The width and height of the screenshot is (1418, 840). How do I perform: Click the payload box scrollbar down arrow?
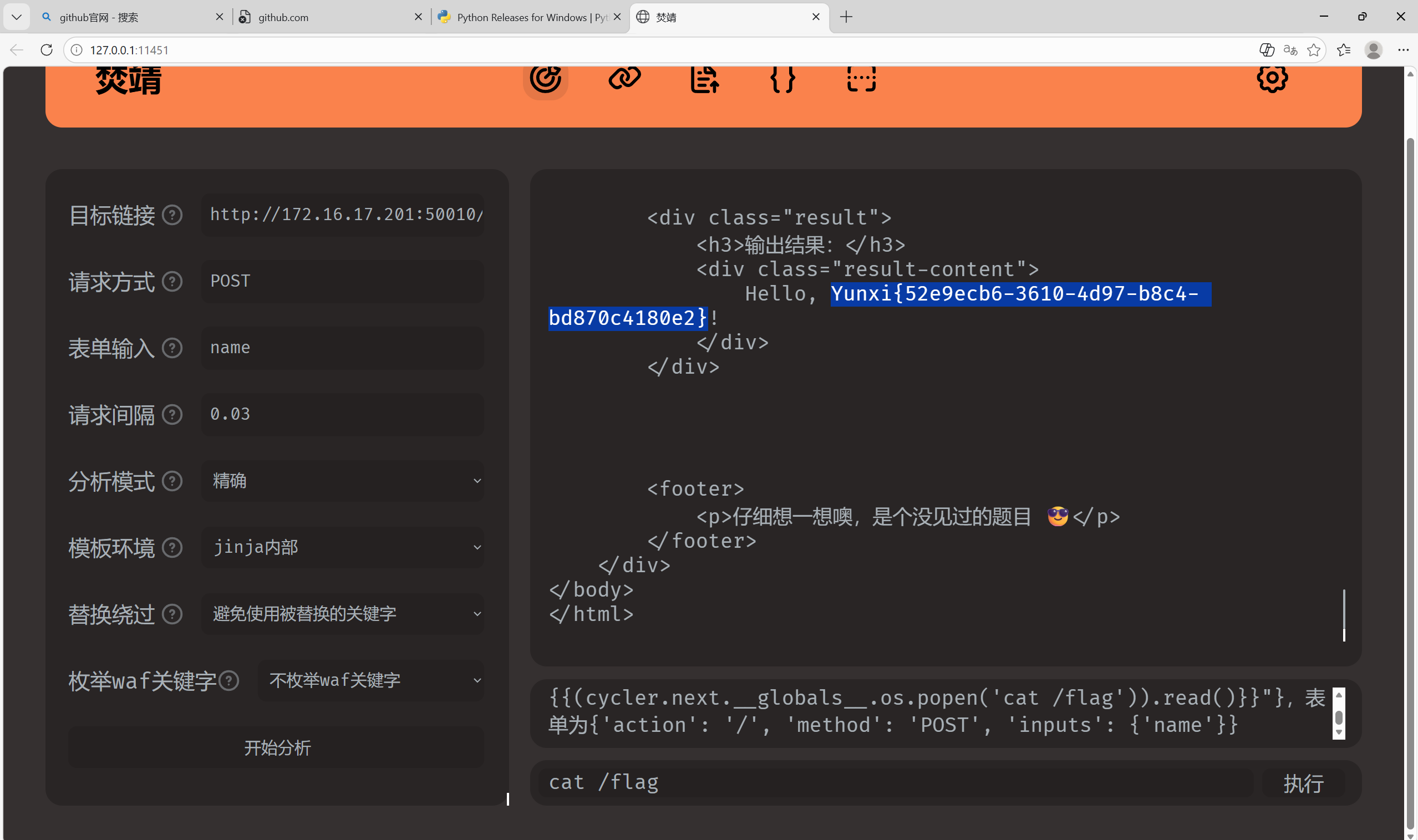pyautogui.click(x=1339, y=732)
